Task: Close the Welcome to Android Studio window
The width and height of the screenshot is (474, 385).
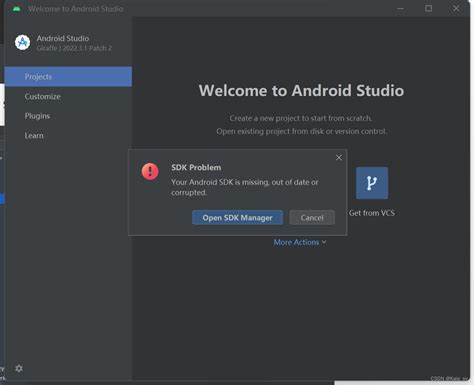Action: tap(456, 9)
